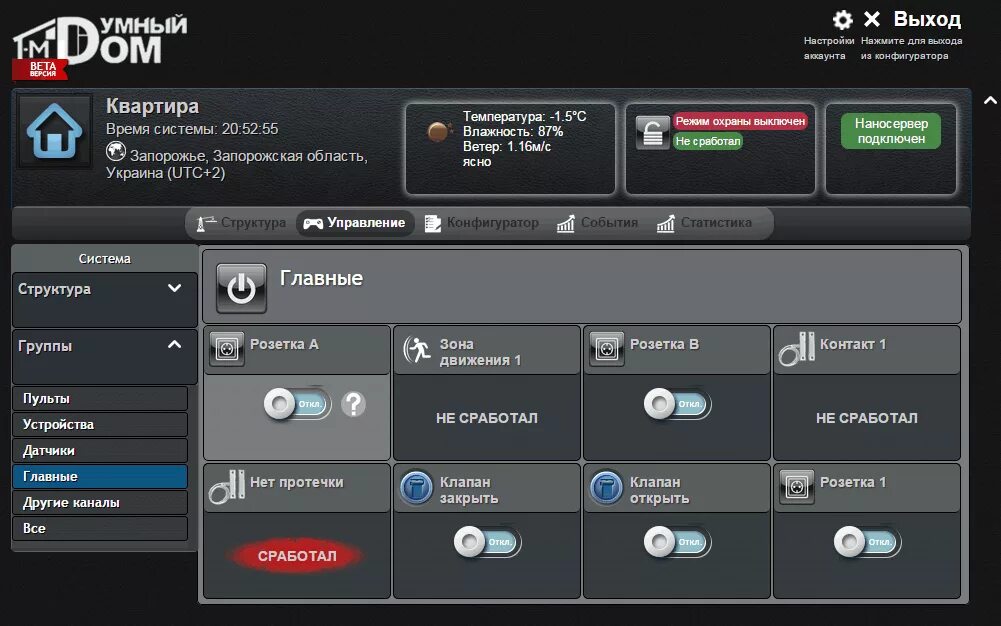Open the Статистика tab
Screen dimensions: 1001x626
point(705,223)
